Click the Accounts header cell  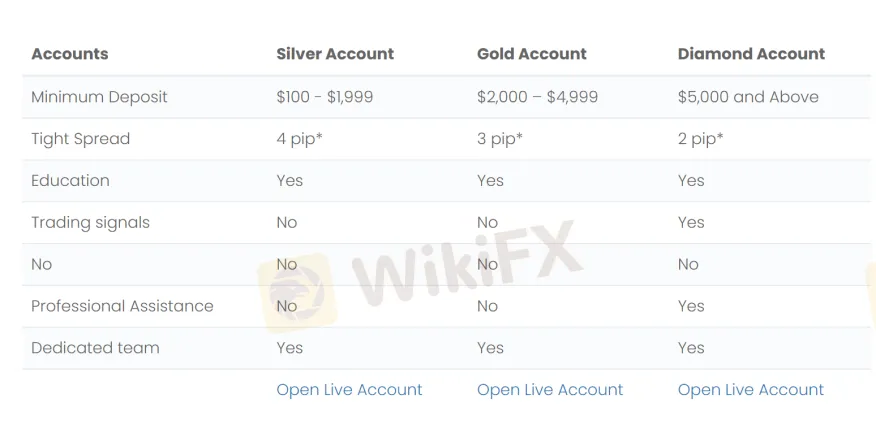pos(70,54)
